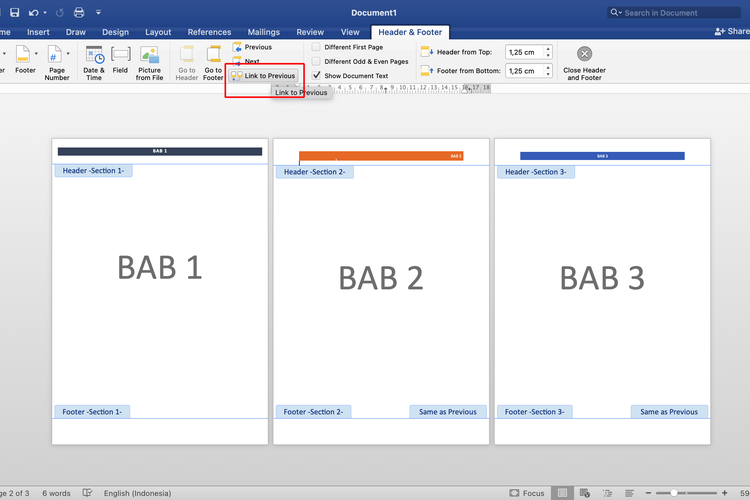This screenshot has height=500, width=750.
Task: Click the BAB 1 header banner
Action: point(160,151)
